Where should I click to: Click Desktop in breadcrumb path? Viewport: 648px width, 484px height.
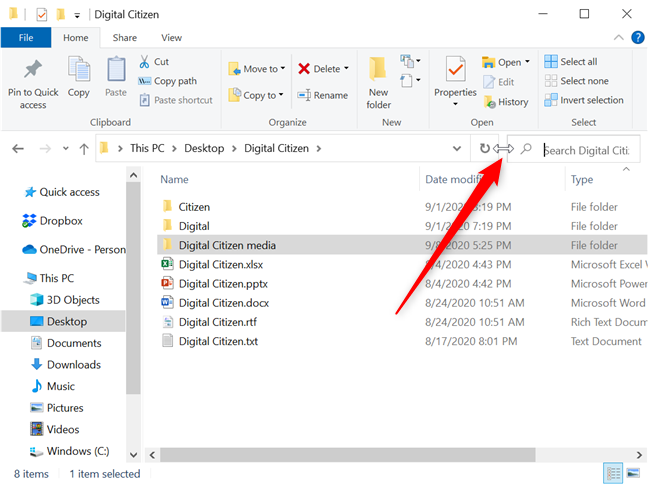point(204,148)
